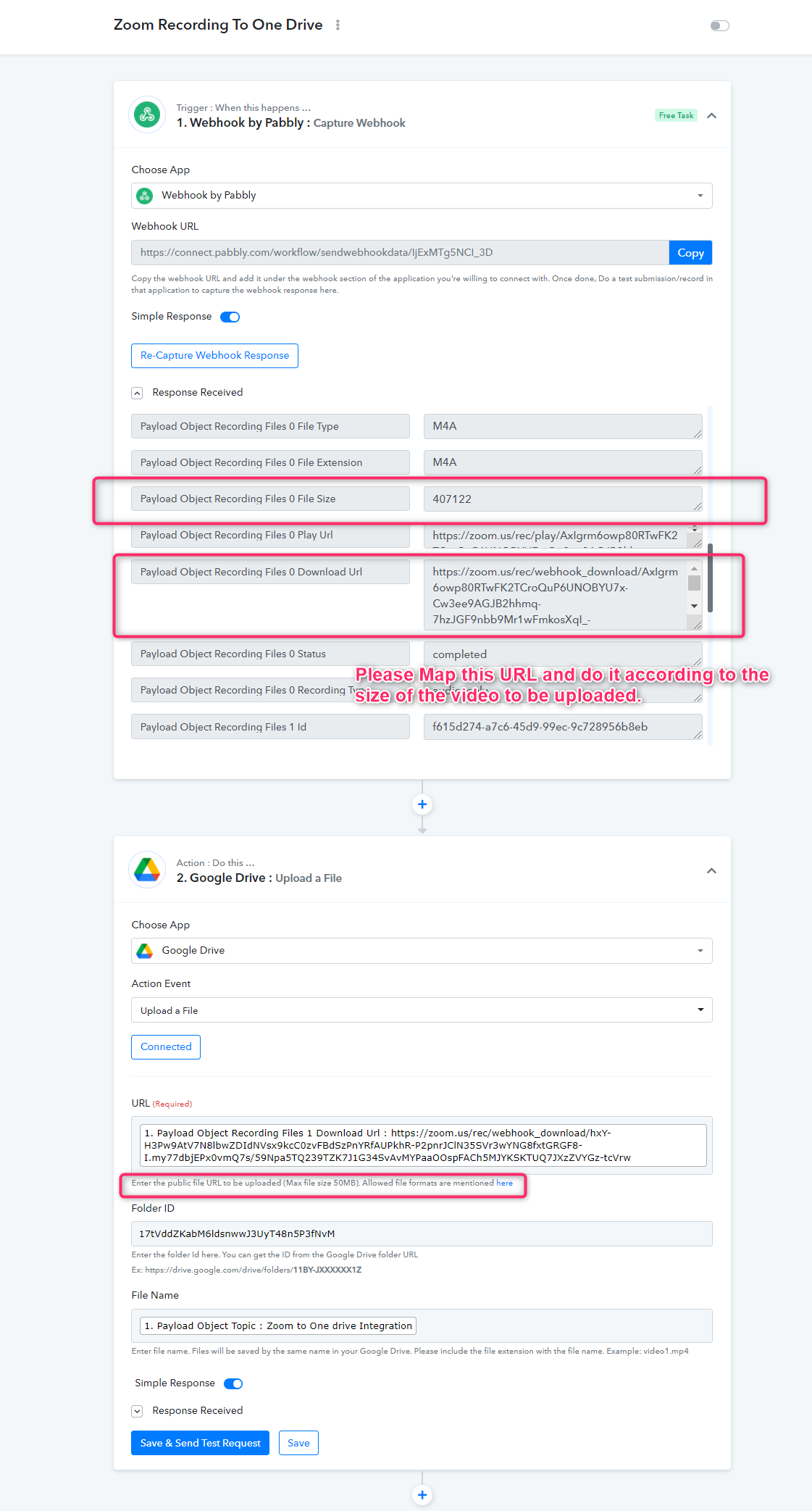Image resolution: width=812 pixels, height=1511 pixels.
Task: Click the Zoom Recording To One Drive title
Action: tap(218, 25)
